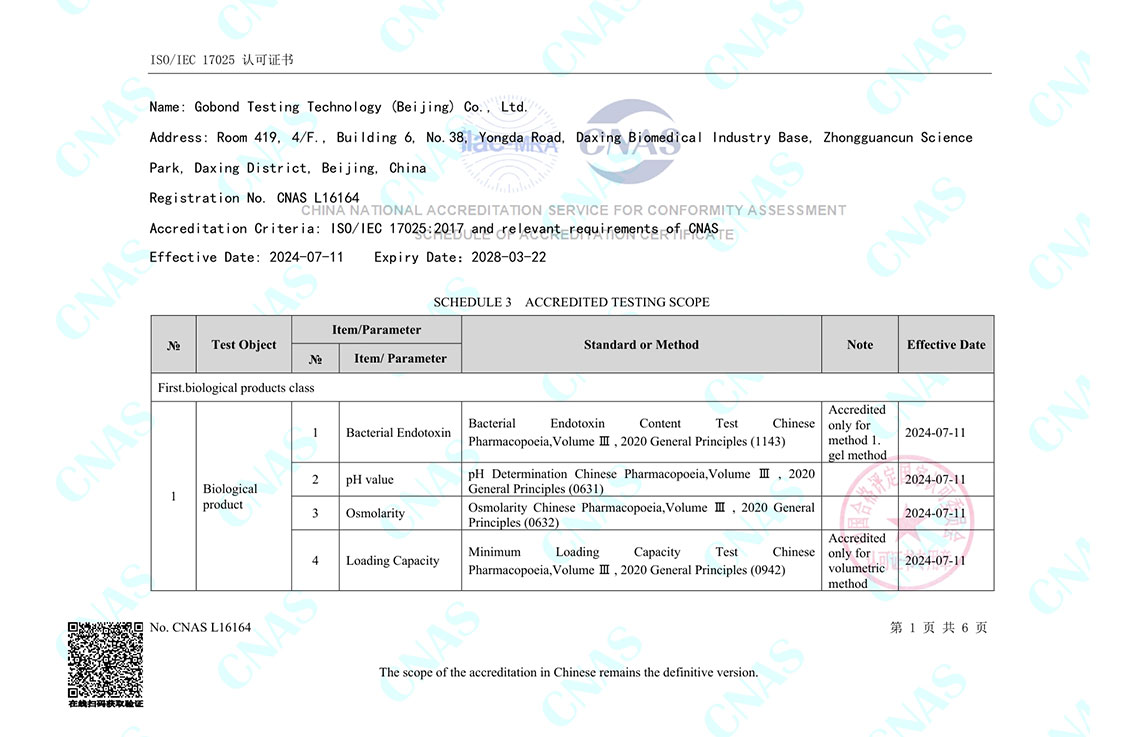
Task: Click the 'Biological product' cell
Action: point(244,496)
